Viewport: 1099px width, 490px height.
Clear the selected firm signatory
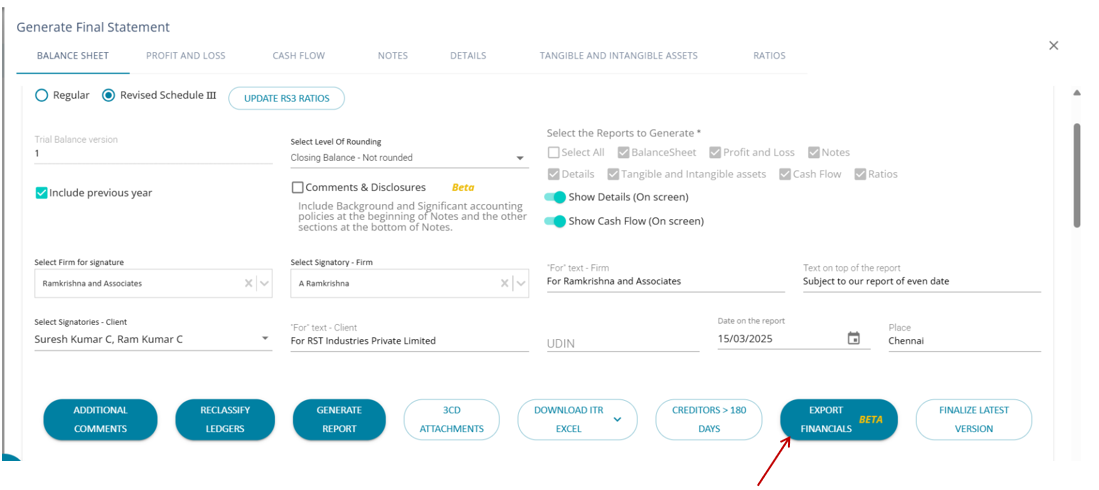[505, 283]
